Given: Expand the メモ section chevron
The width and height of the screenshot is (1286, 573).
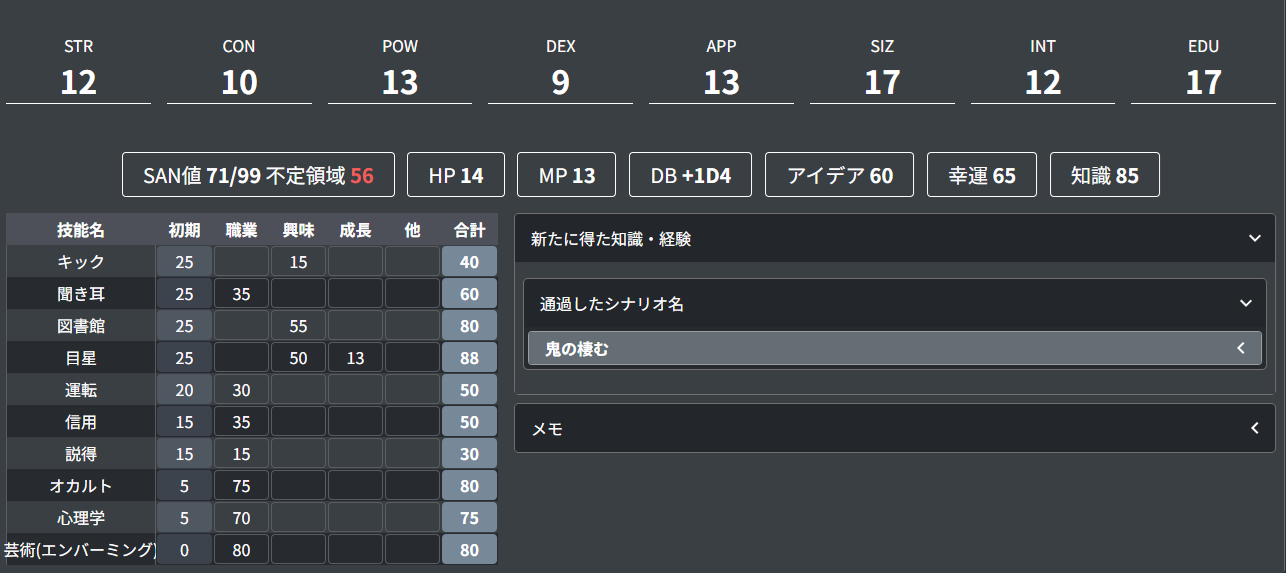Looking at the screenshot, I should 1255,428.
